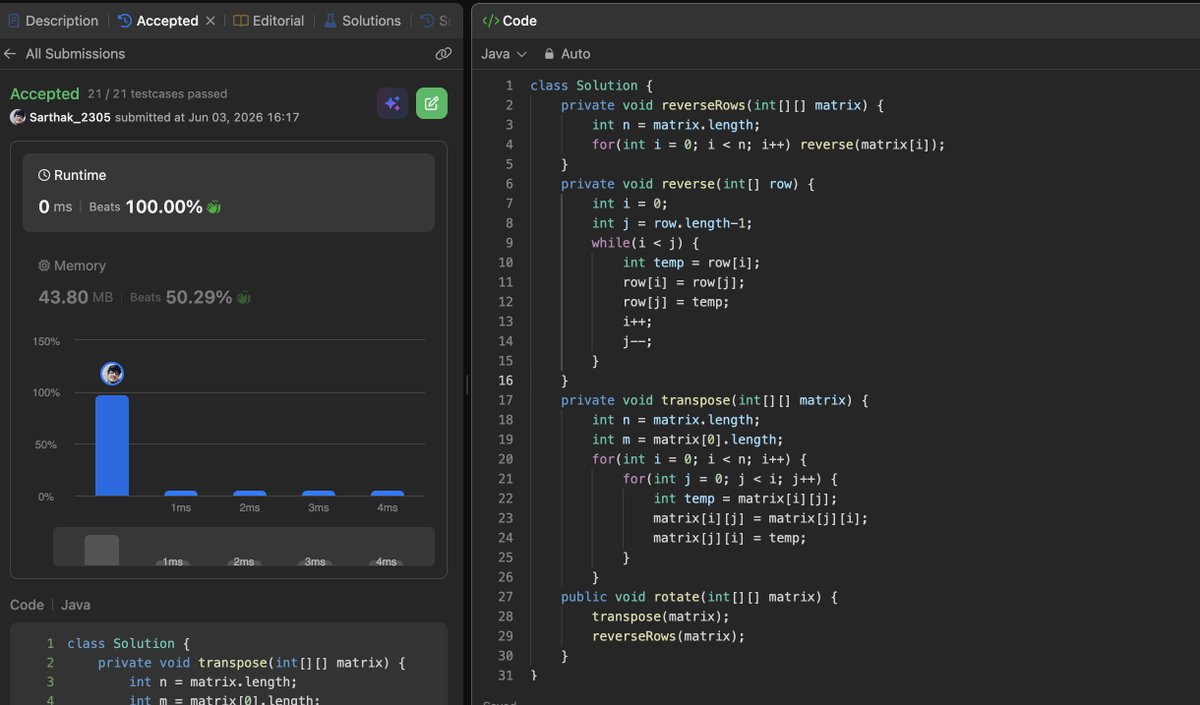
Task: Copy the submission link via chain icon
Action: [x=443, y=54]
